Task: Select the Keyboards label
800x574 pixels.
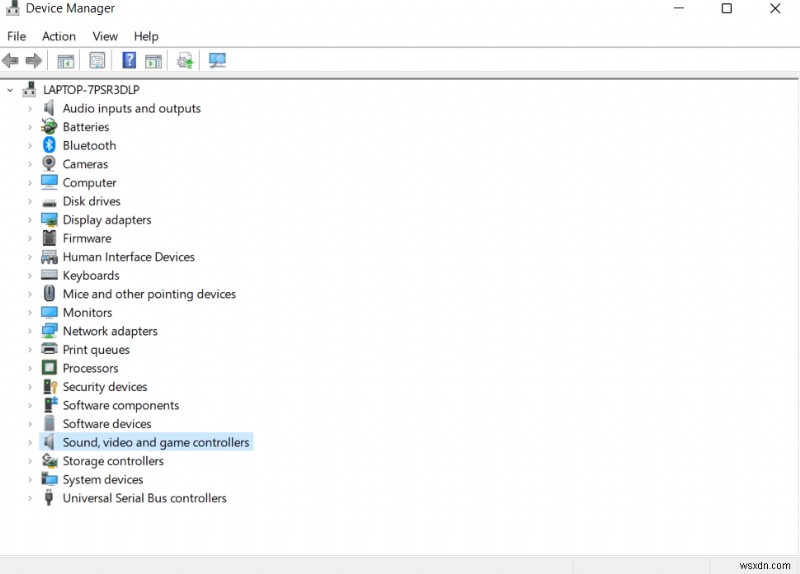Action: click(x=91, y=276)
